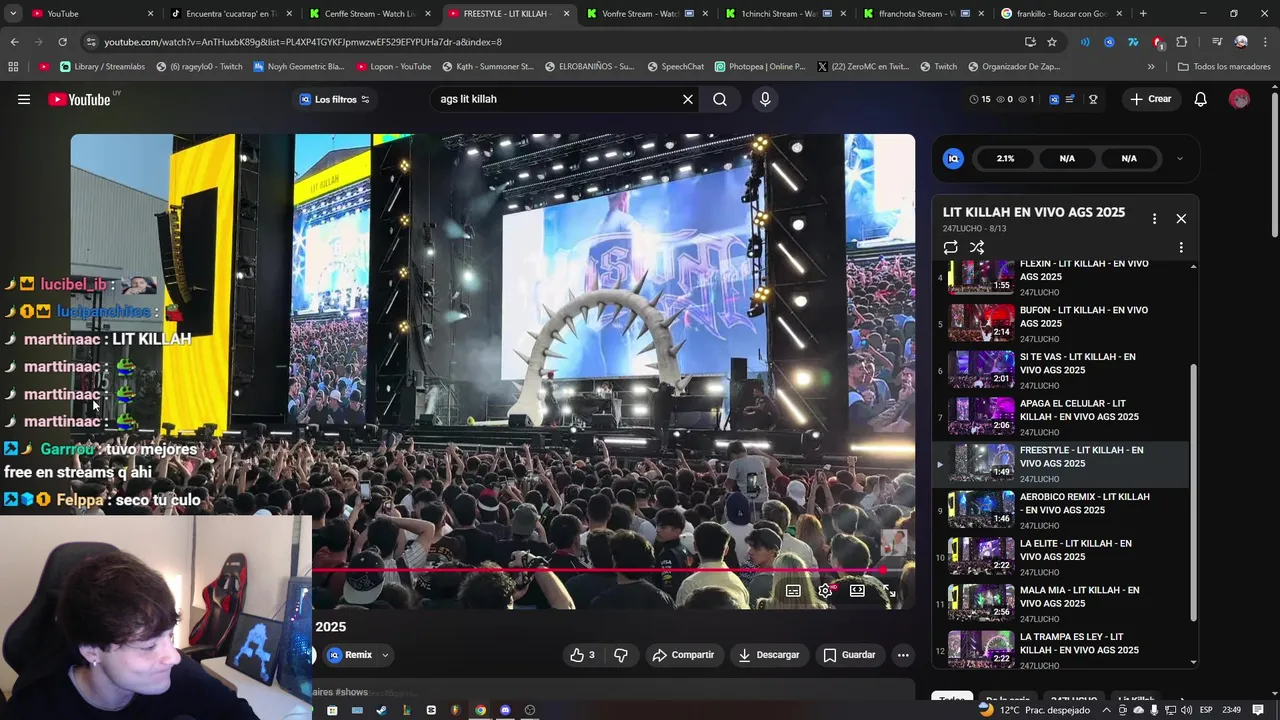Close the playlist panel
The width and height of the screenshot is (1280, 720).
pyautogui.click(x=1181, y=218)
